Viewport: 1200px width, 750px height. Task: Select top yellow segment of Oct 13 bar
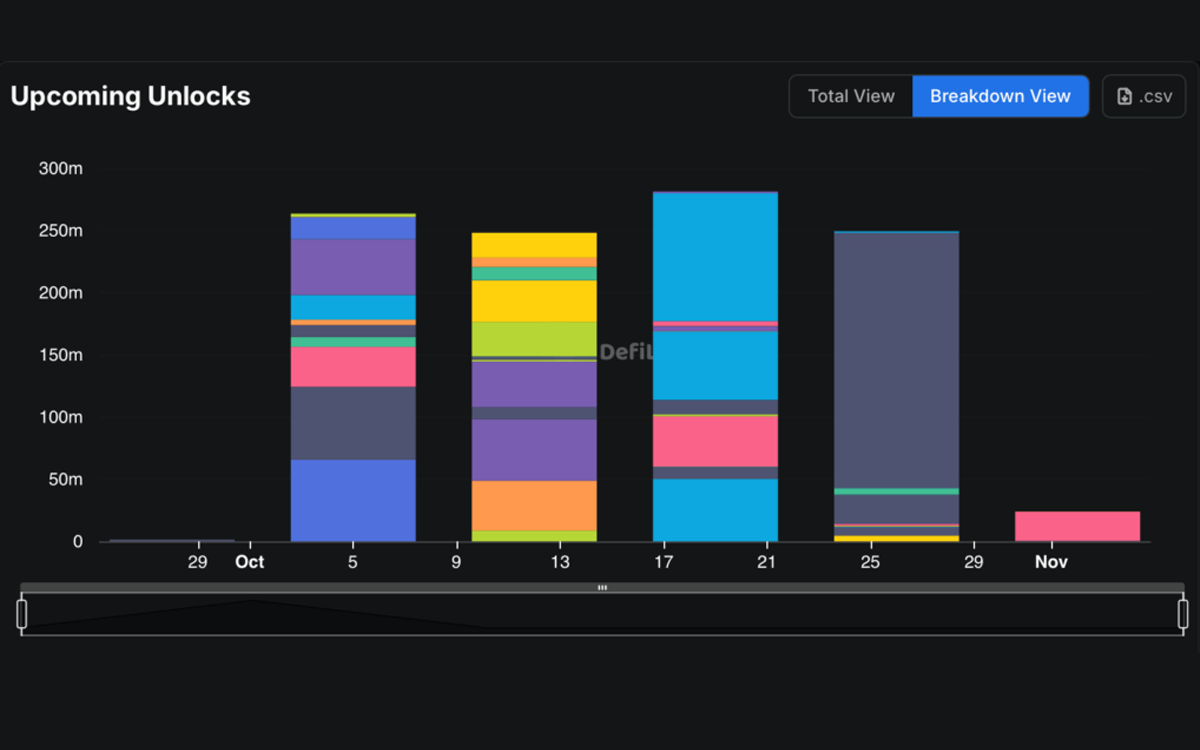pos(534,244)
